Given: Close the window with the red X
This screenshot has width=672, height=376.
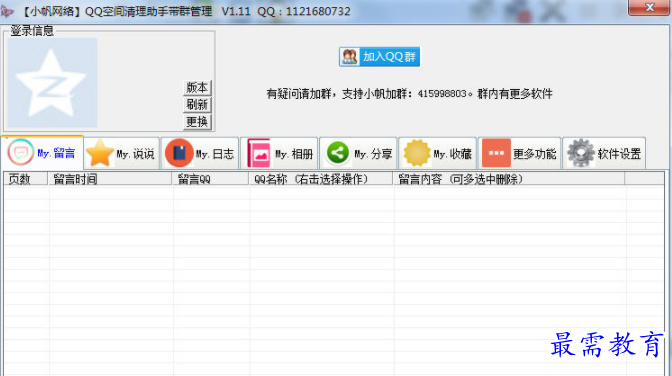Looking at the screenshot, I should 650,7.
